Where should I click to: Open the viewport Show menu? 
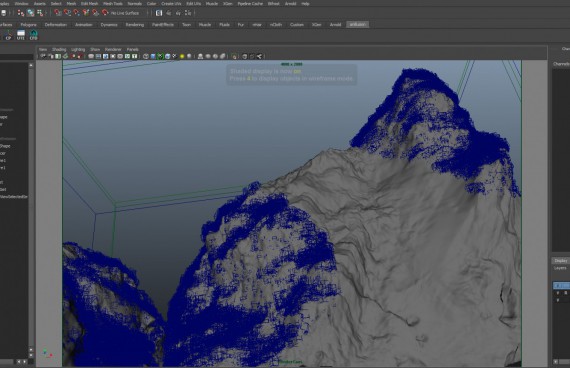95,49
